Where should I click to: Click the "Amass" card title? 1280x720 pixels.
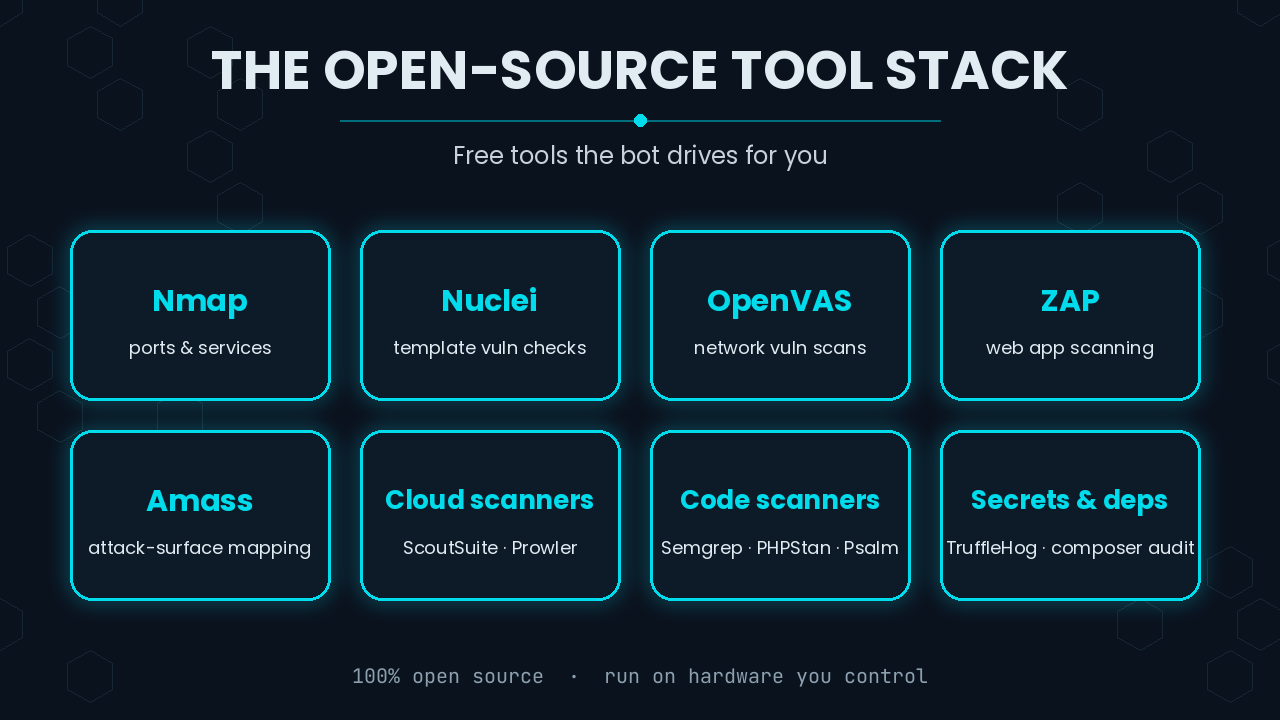point(200,500)
